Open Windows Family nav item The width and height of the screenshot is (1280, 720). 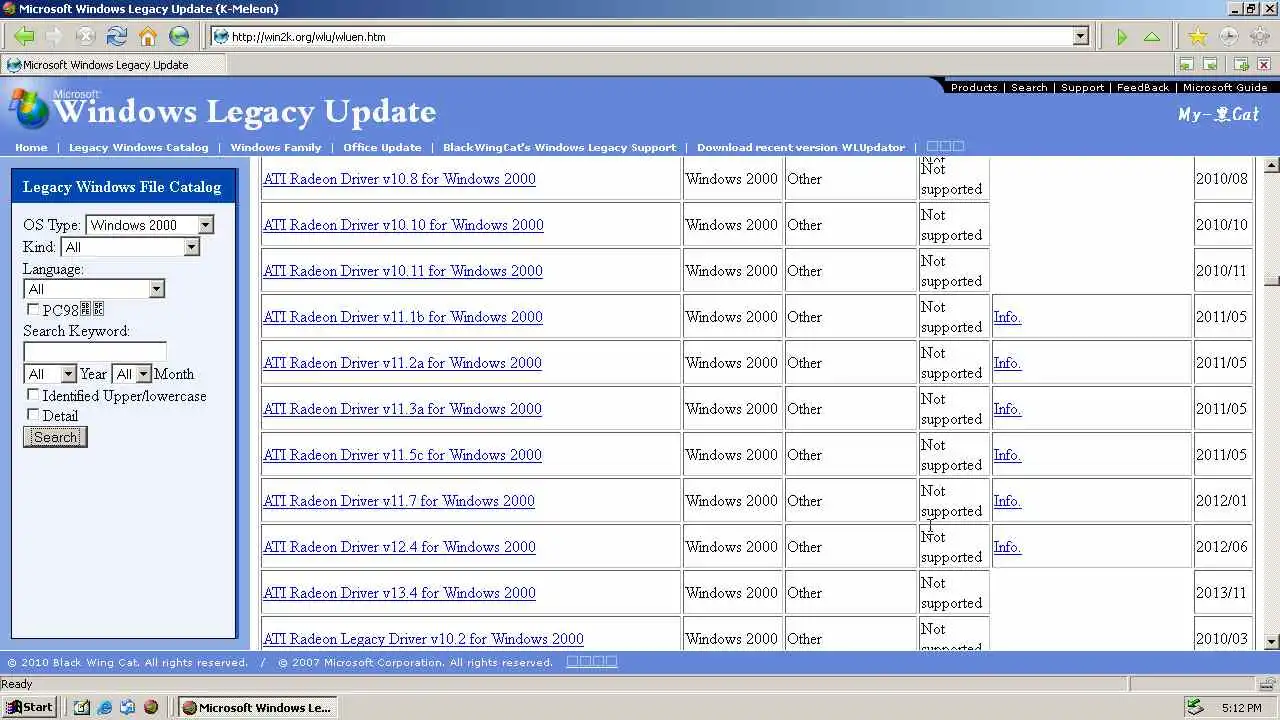[x=276, y=147]
